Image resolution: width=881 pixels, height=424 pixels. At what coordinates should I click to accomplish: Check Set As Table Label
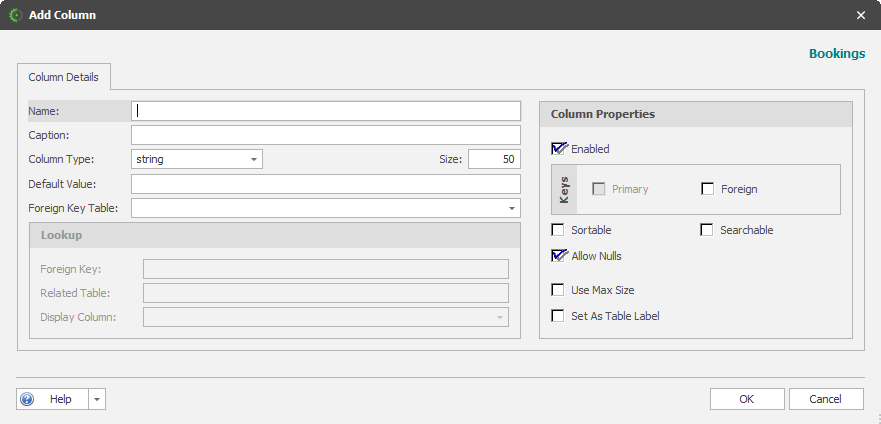point(558,316)
